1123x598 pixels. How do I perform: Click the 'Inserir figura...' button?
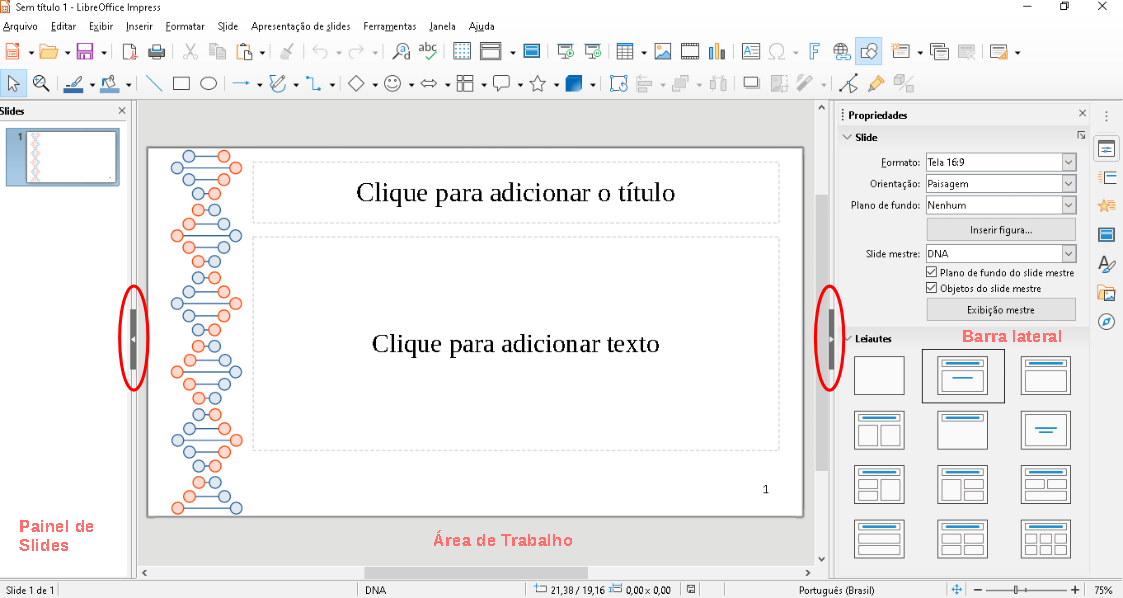tap(1000, 230)
